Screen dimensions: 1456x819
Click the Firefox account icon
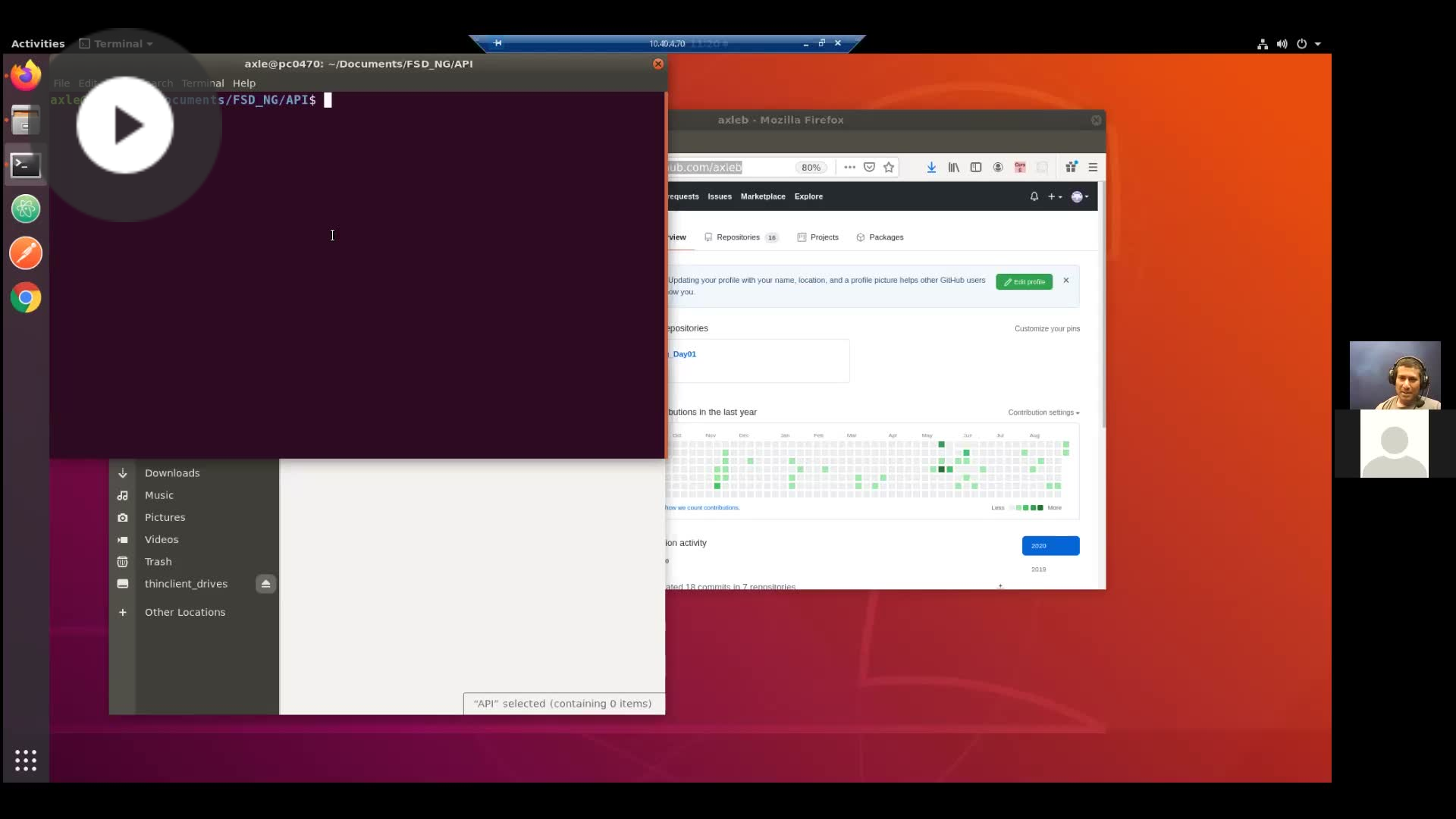point(998,167)
